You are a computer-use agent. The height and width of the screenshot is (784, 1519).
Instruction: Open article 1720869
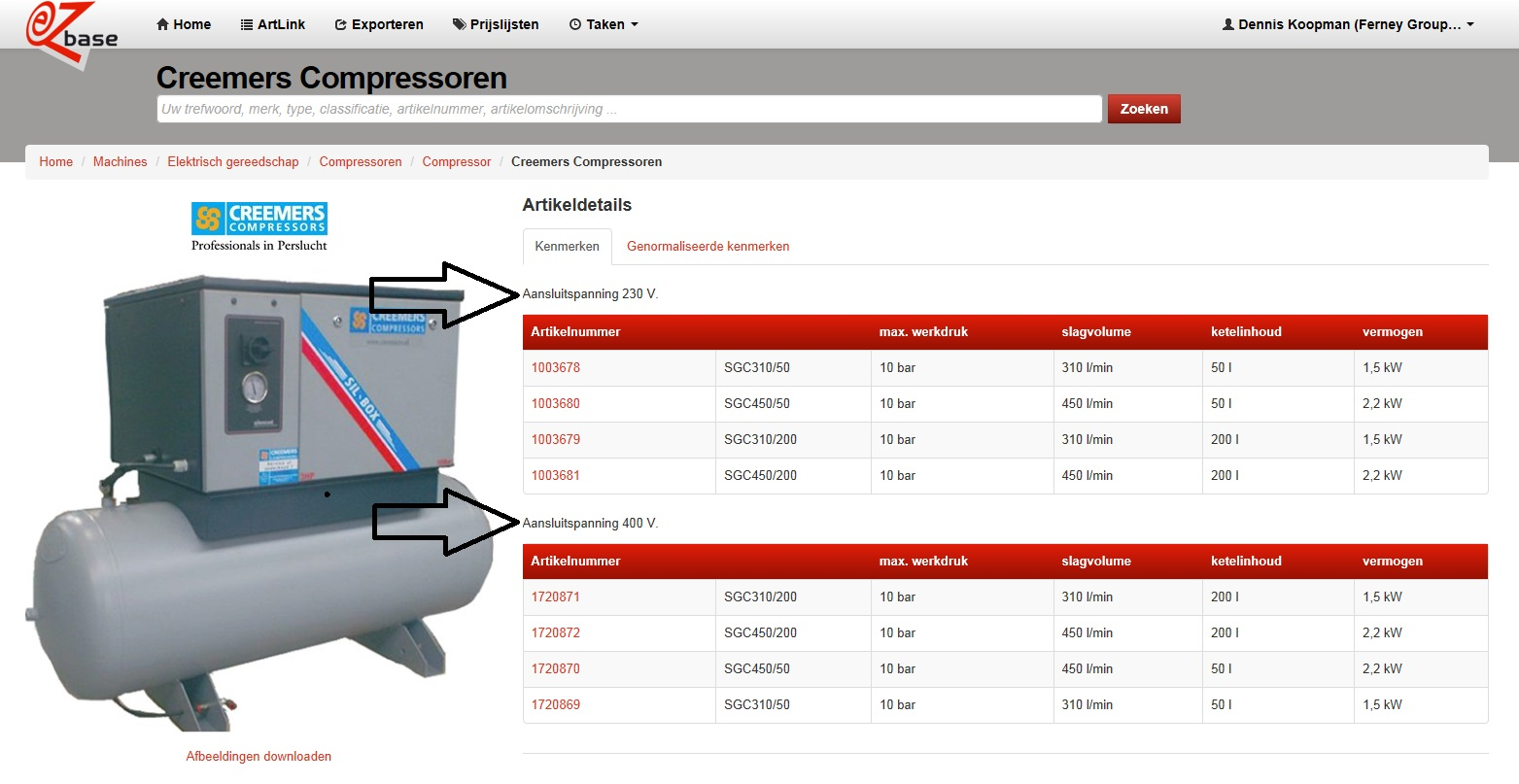tap(556, 704)
